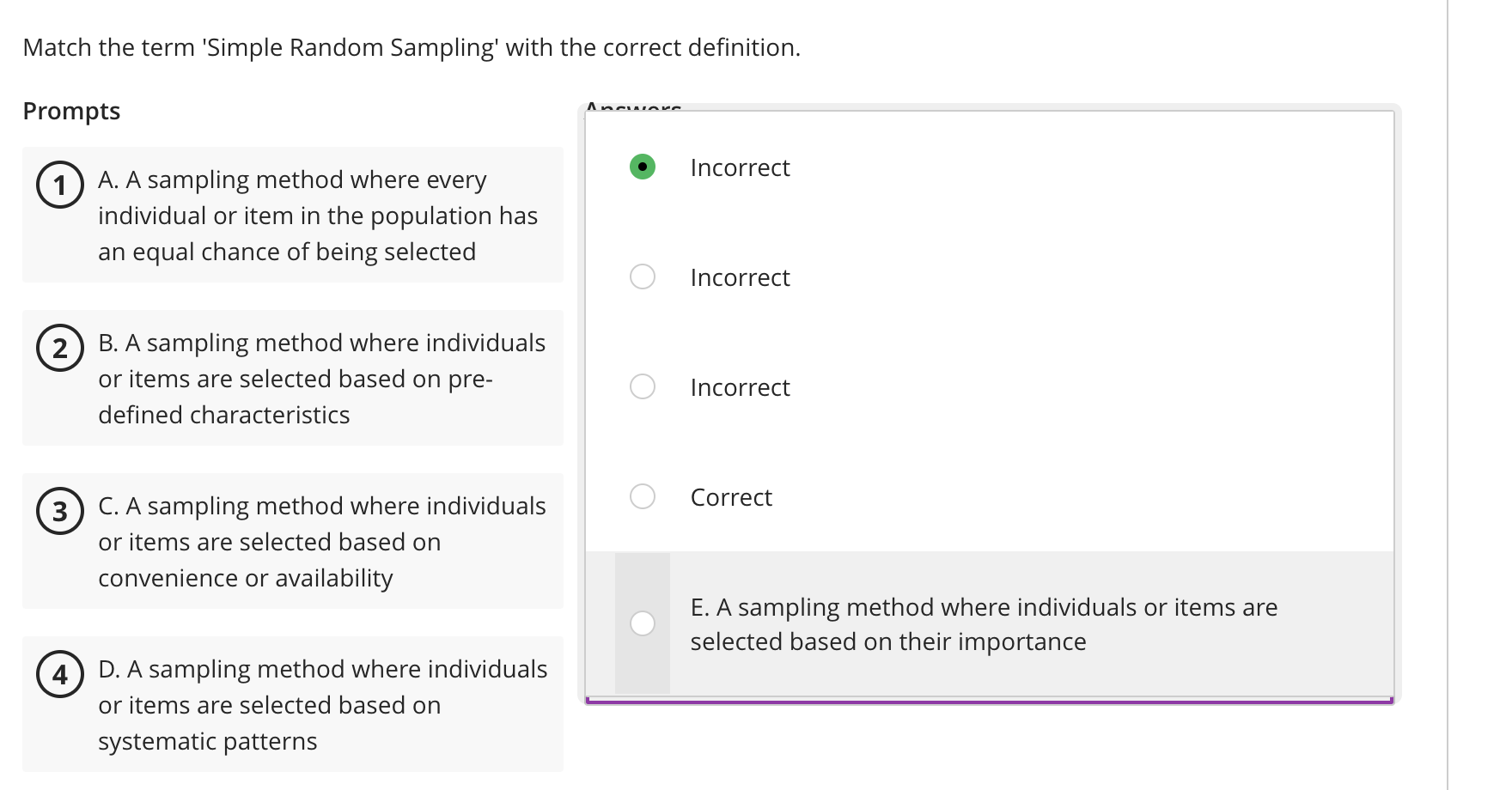Choose option E about importance-based selection

(983, 624)
